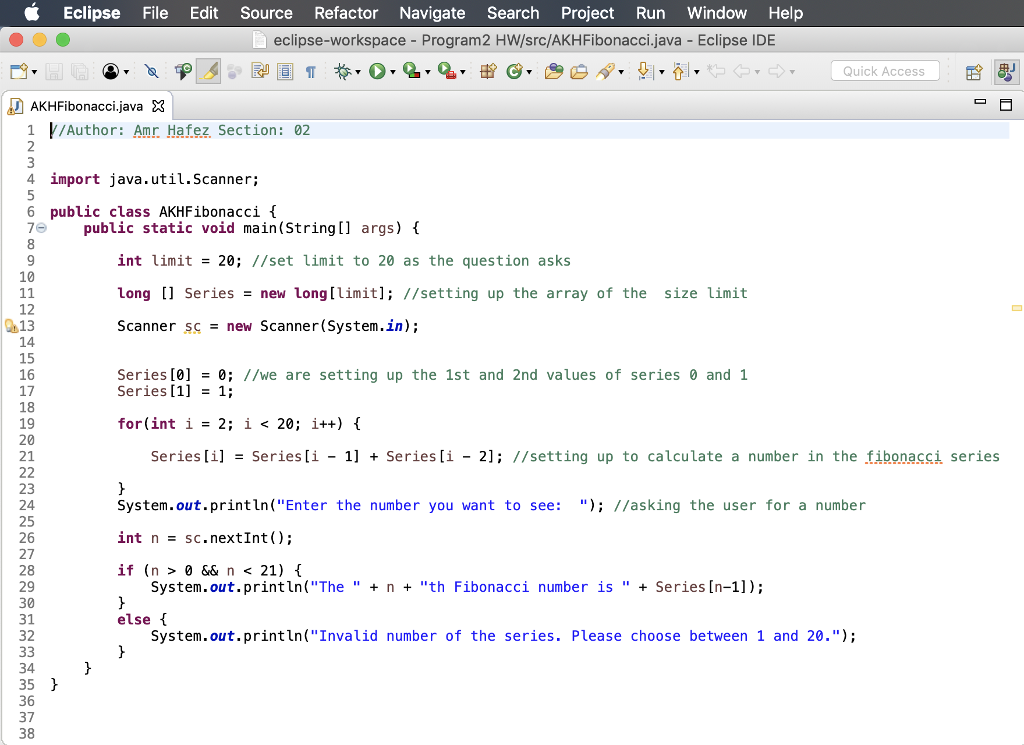Toggle Skip All Breakpoints
Image resolution: width=1024 pixels, height=745 pixels.
150,70
